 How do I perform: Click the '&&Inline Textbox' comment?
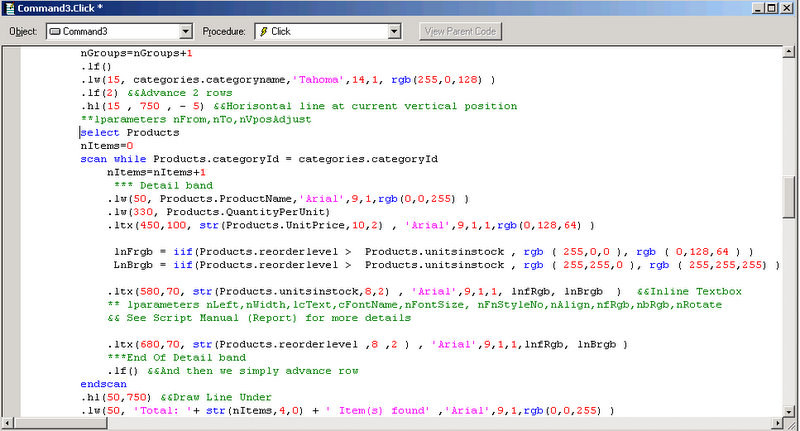pos(689,292)
